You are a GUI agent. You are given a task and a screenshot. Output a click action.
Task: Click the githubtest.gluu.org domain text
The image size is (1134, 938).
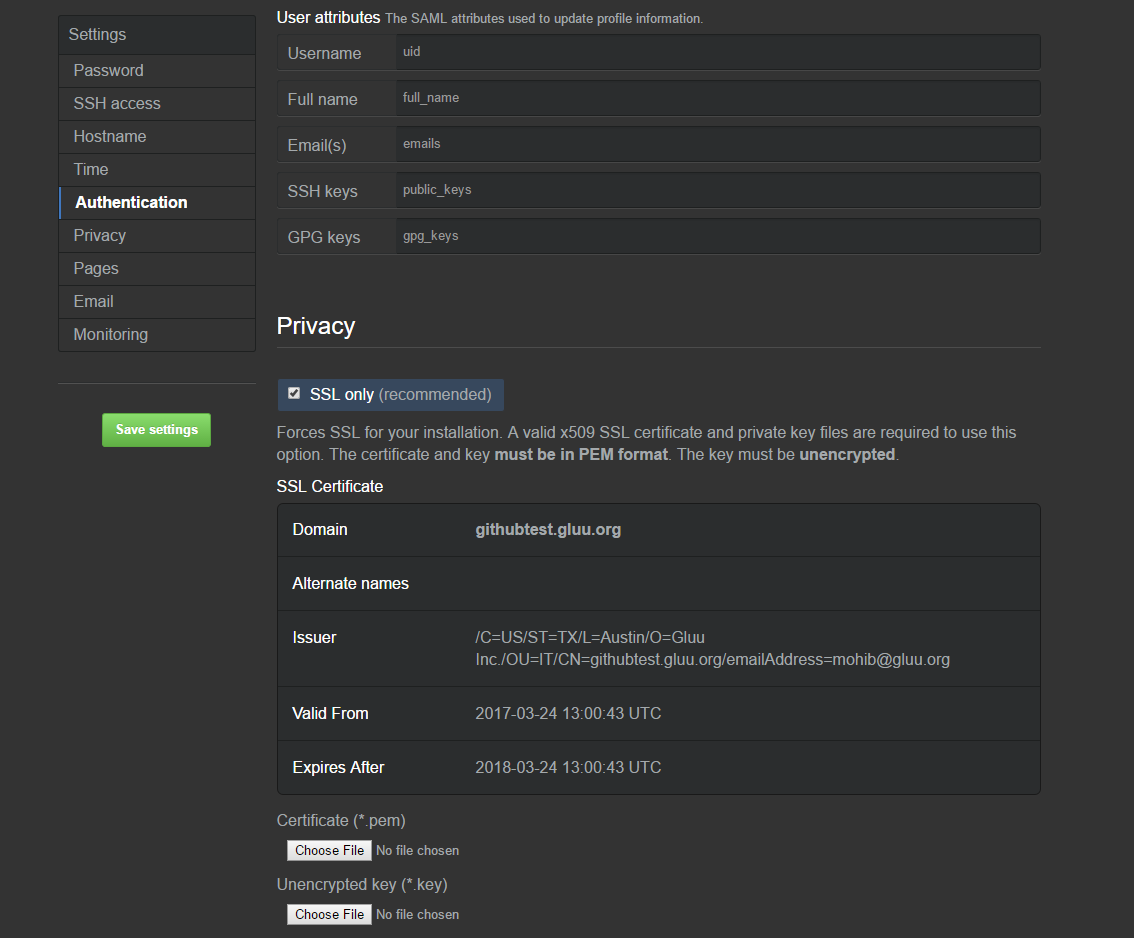point(548,530)
